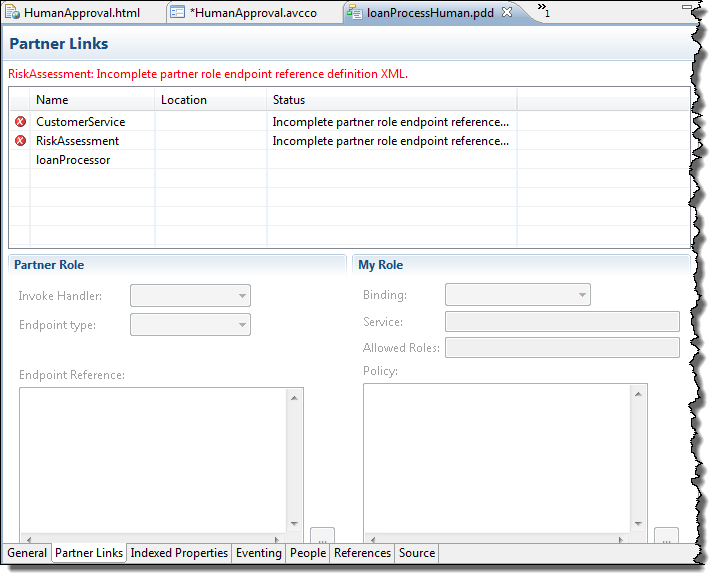Click the Endpoint Reference vertical scrollbar
719x580 pixels.
(x=294, y=460)
